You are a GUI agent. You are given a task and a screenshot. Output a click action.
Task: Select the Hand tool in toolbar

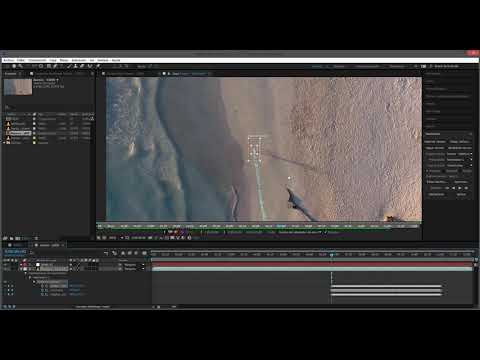[14, 66]
